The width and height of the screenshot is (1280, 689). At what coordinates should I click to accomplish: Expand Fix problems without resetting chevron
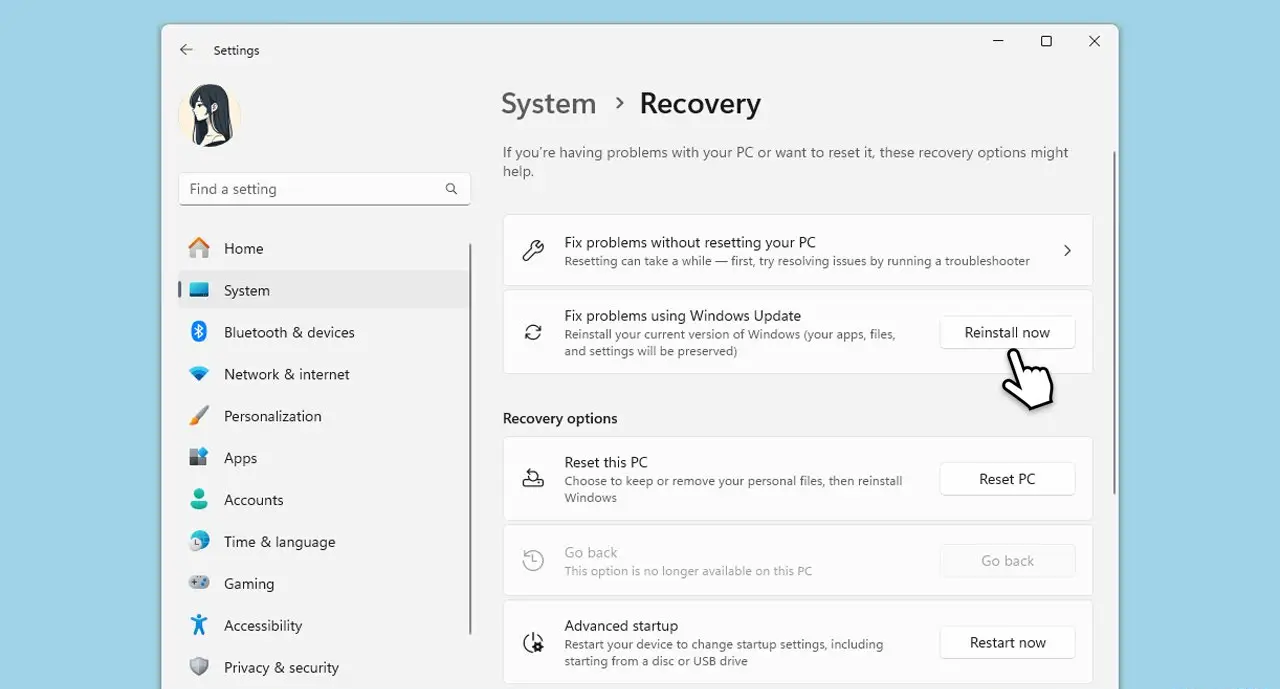(1067, 251)
